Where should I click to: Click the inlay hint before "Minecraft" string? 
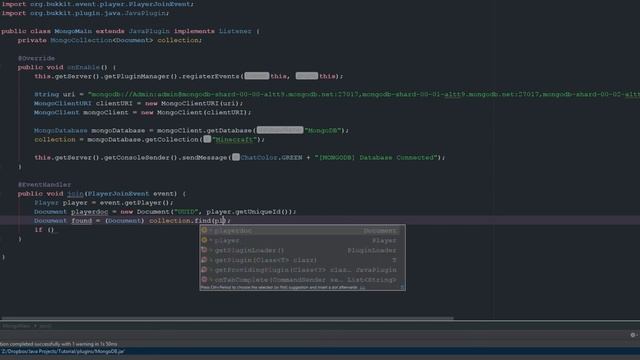[x=207, y=139]
